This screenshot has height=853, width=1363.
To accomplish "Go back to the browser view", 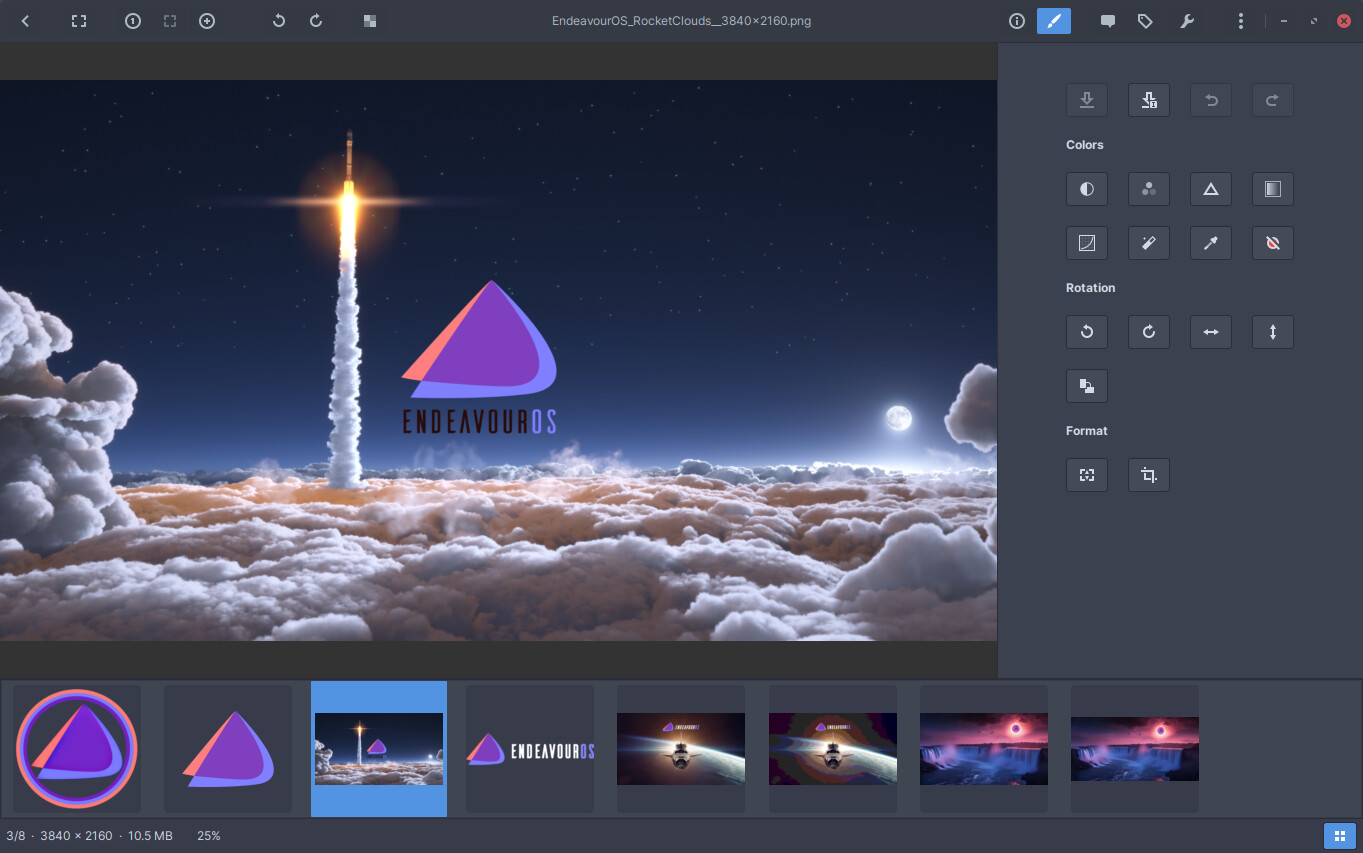I will click(25, 21).
